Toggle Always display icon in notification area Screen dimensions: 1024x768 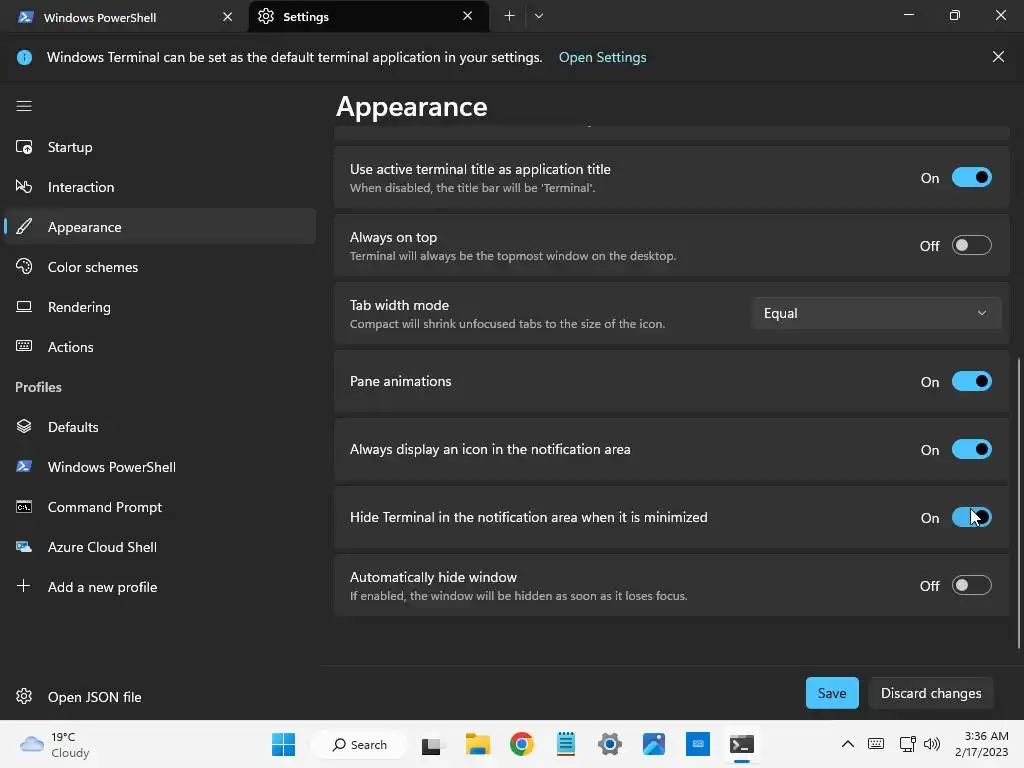click(x=972, y=449)
